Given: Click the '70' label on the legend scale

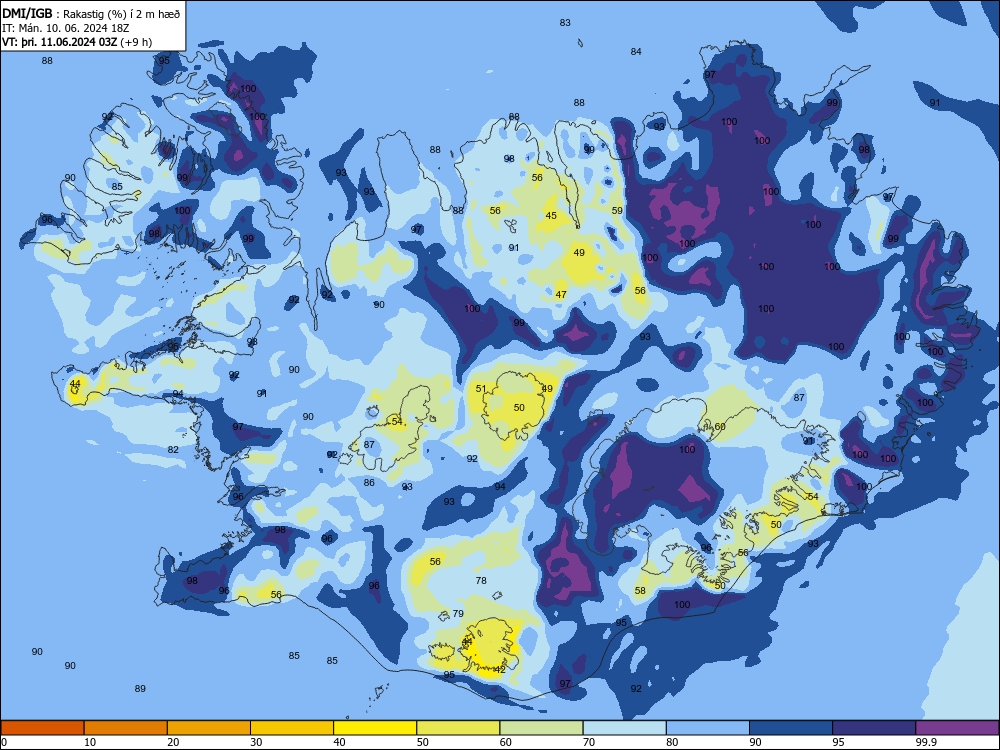Looking at the screenshot, I should tap(589, 742).
